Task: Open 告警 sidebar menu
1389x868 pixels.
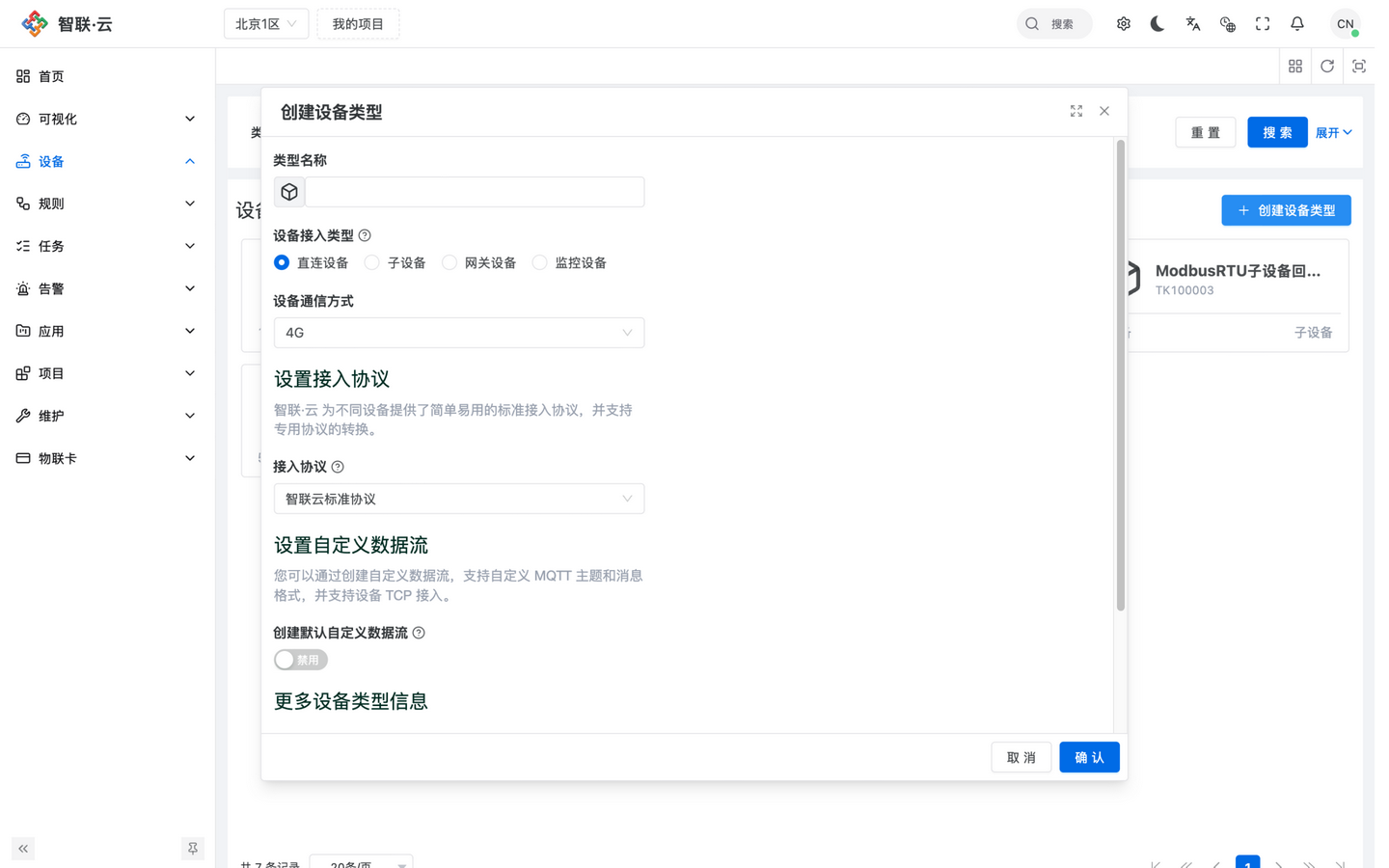Action: (107, 288)
